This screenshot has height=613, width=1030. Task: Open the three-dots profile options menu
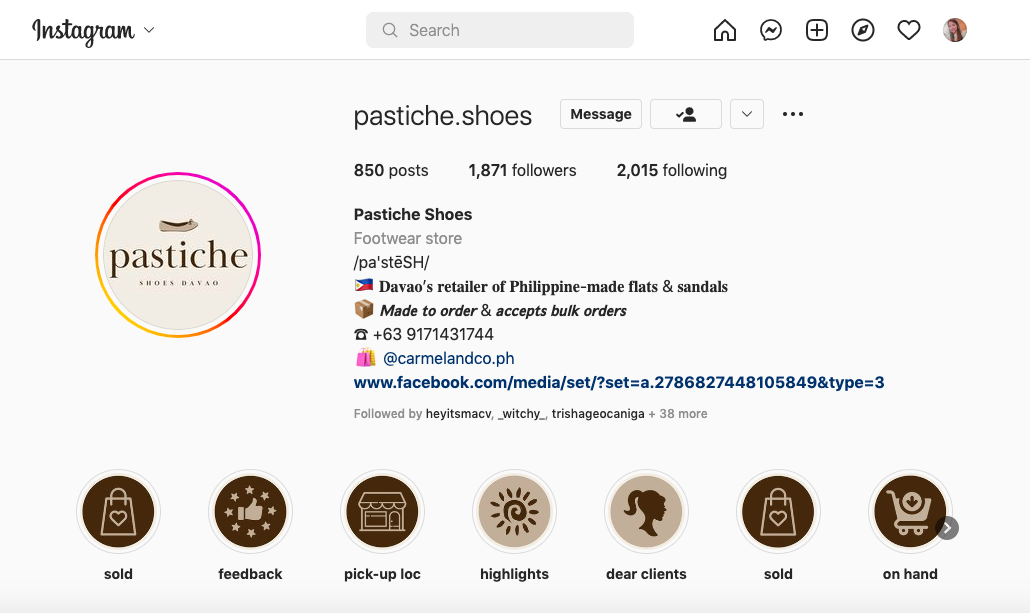793,114
